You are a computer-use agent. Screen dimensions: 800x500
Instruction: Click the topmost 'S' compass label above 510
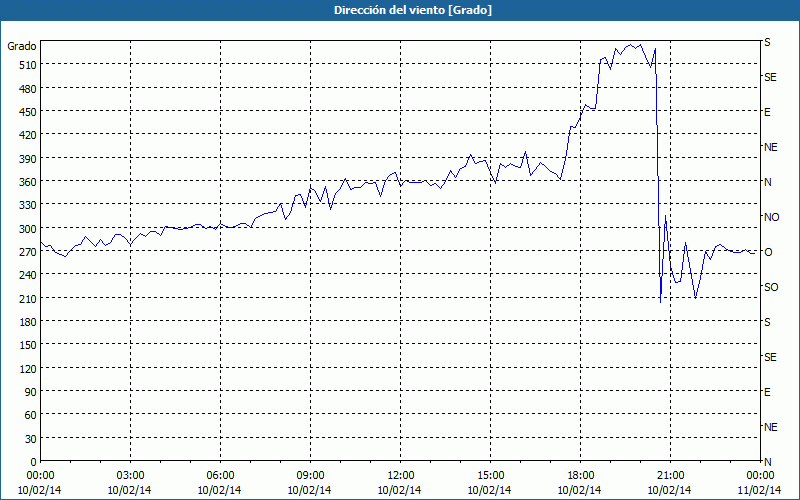pyautogui.click(x=767, y=42)
